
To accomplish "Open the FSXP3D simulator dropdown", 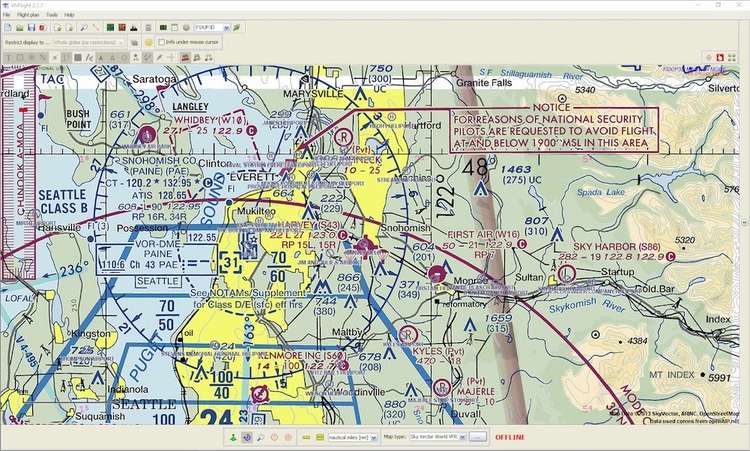I will click(212, 28).
